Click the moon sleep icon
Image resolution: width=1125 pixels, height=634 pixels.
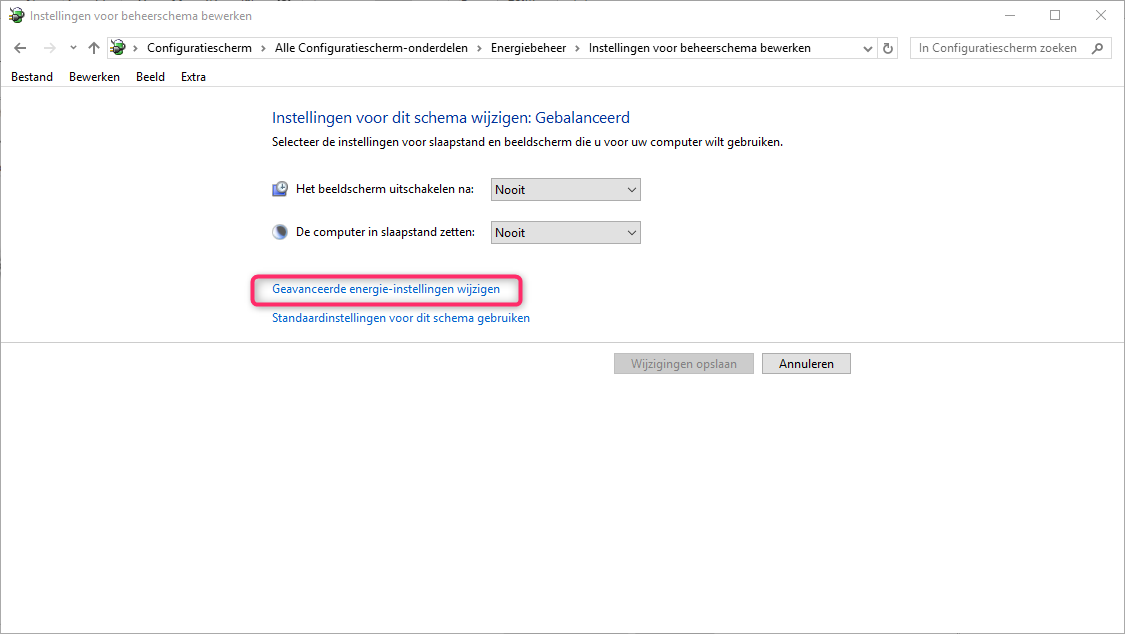coord(280,232)
